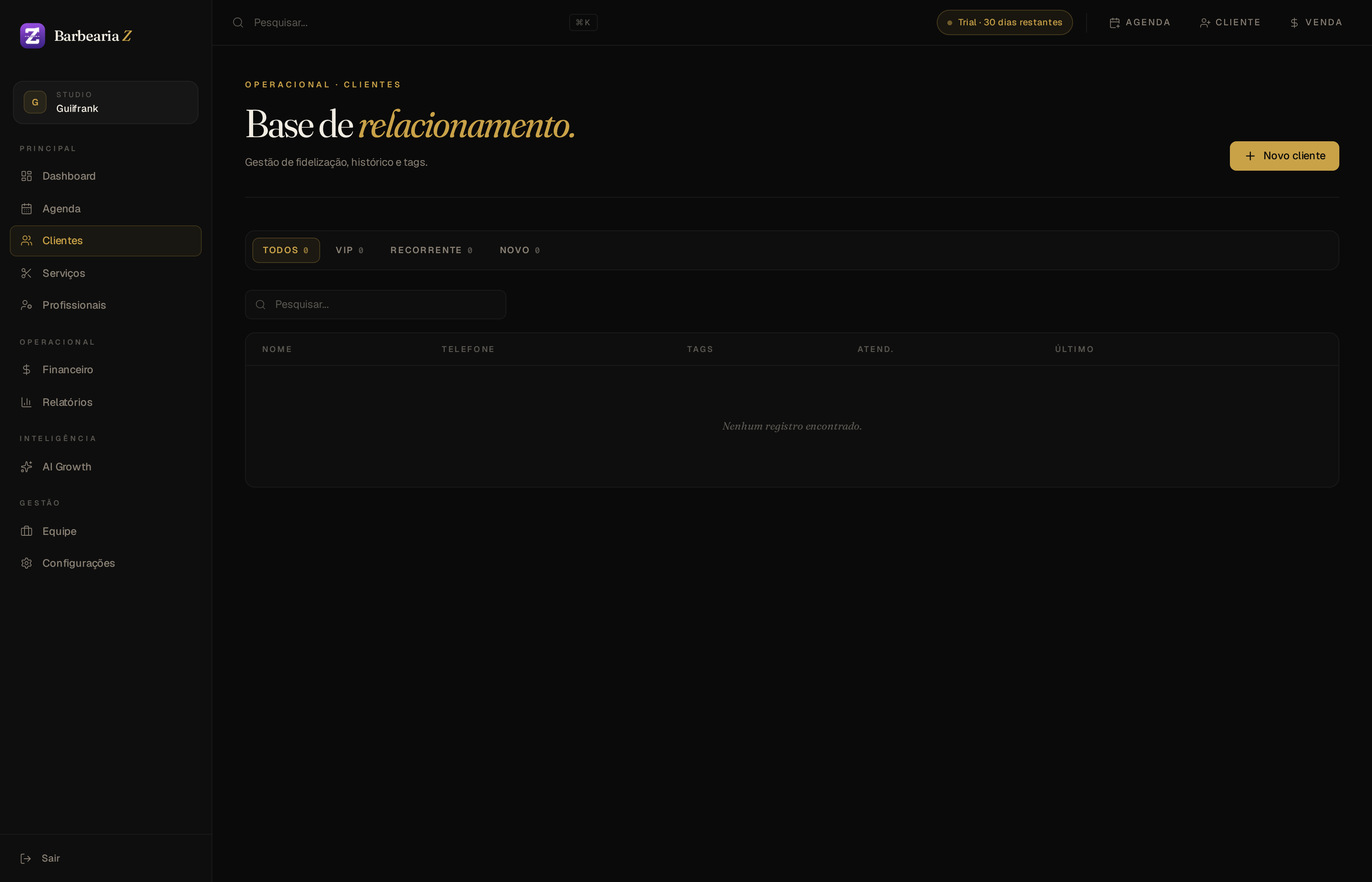The image size is (1372, 882).
Task: Click the TAGS column header
Action: [700, 350]
